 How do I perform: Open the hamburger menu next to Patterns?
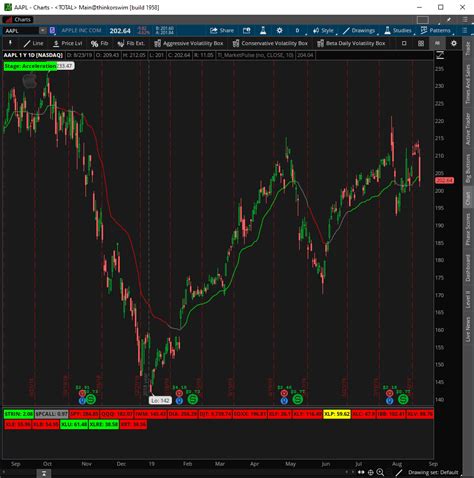click(x=464, y=31)
